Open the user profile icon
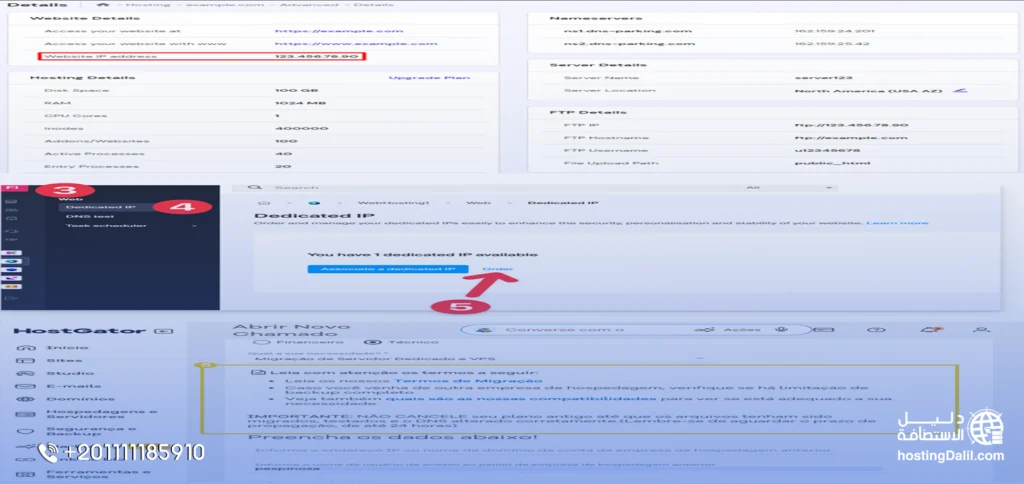This screenshot has width=1024, height=484. tap(981, 331)
